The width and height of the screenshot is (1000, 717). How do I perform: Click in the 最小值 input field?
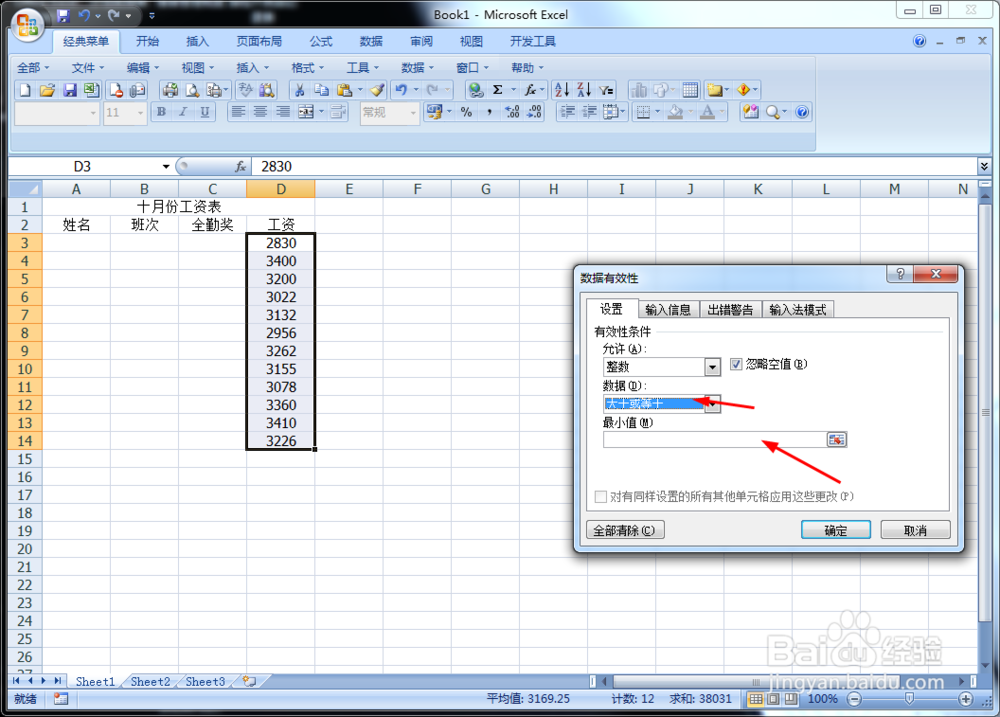715,440
